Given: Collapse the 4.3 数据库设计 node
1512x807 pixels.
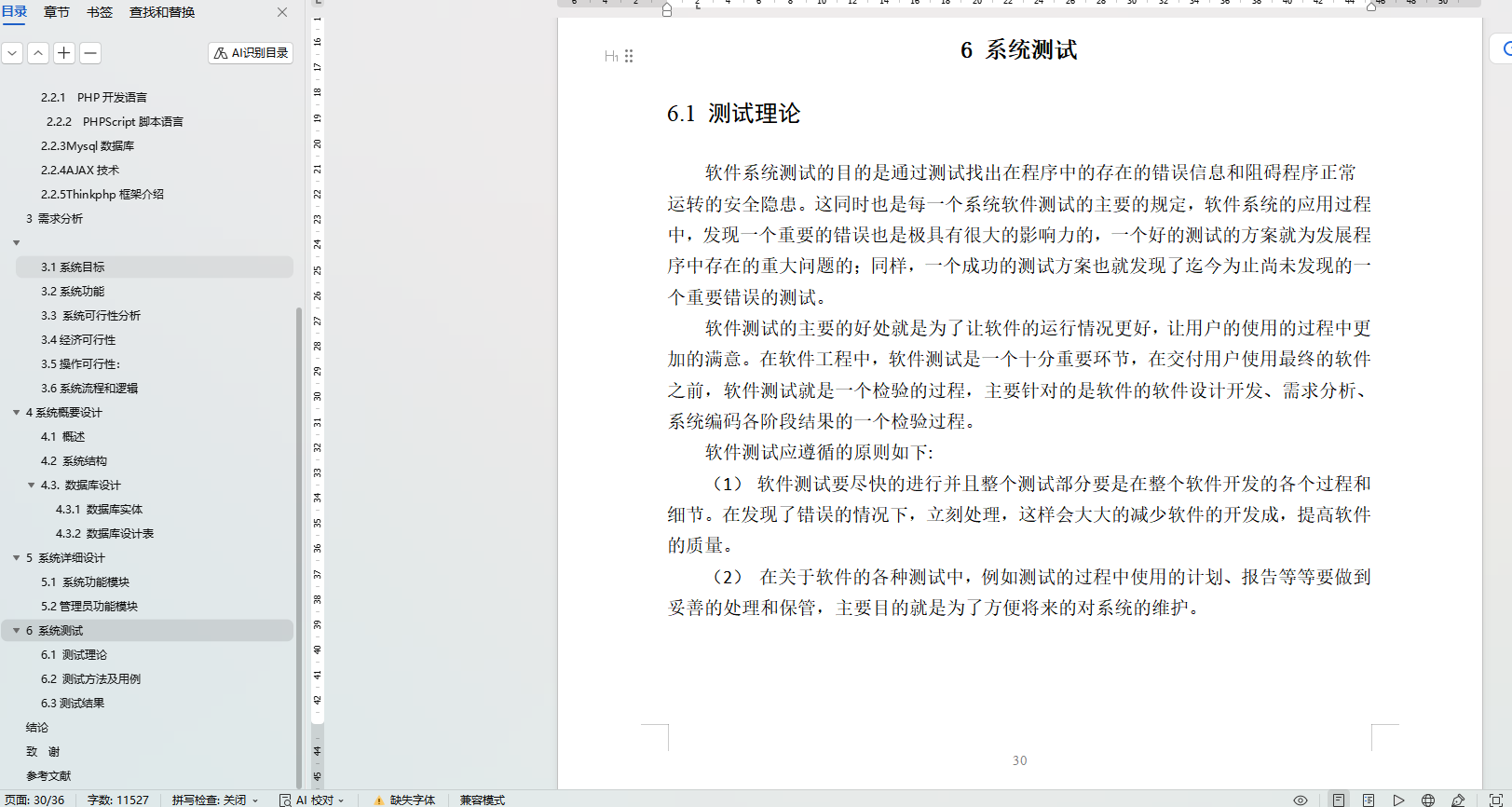Looking at the screenshot, I should click(31, 486).
